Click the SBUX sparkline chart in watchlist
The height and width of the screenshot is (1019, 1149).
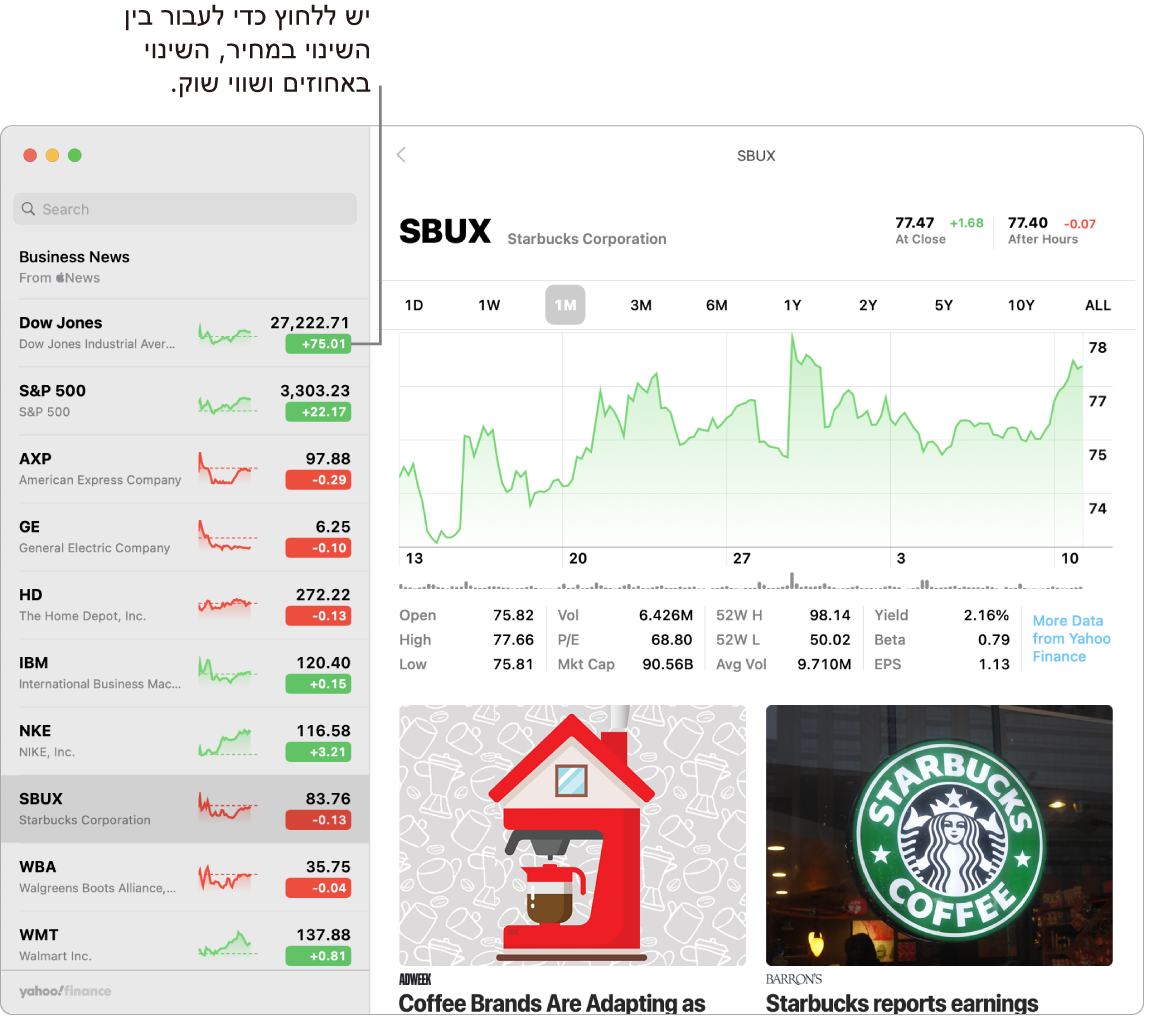click(x=228, y=805)
